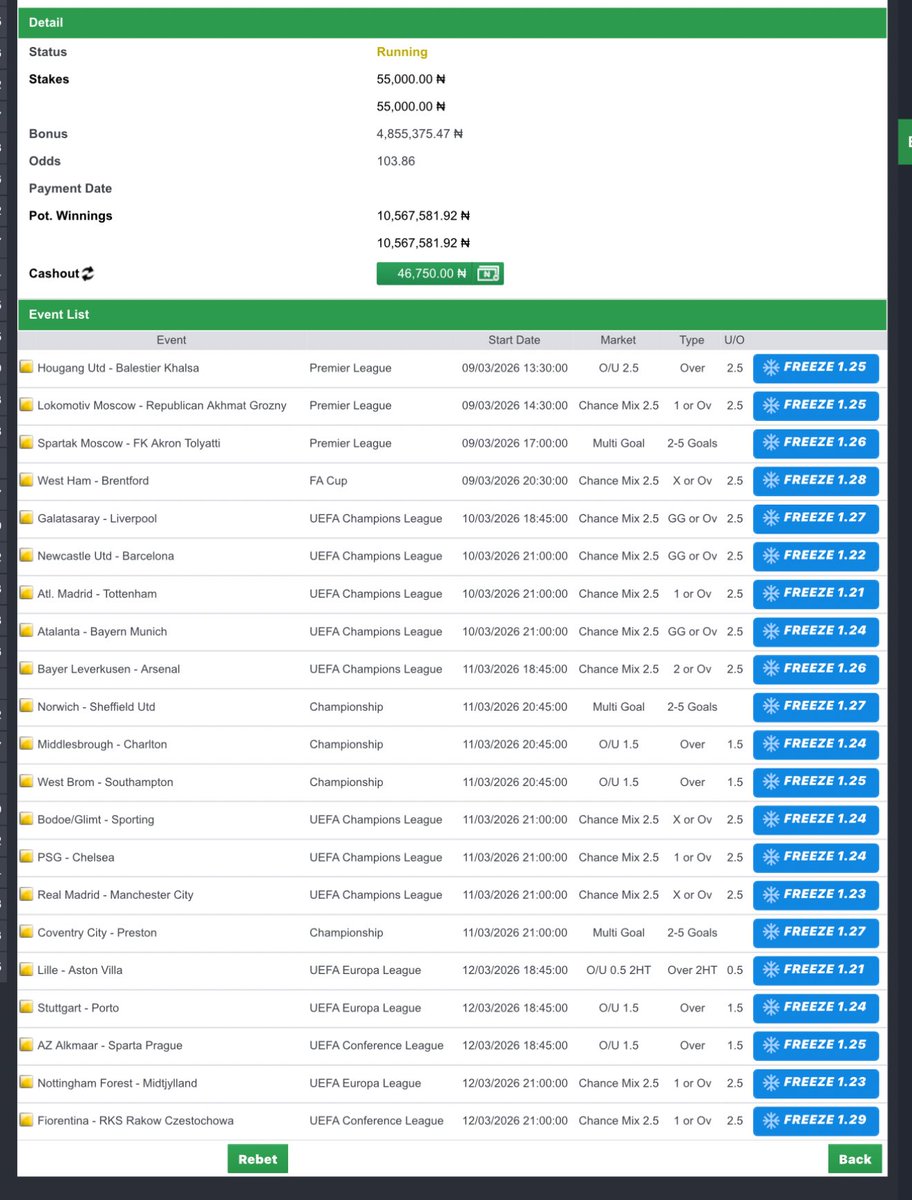Freeze odds 1.21 for Atl. Madrid - Tottenham
Image resolution: width=912 pixels, height=1200 pixels.
tap(816, 593)
